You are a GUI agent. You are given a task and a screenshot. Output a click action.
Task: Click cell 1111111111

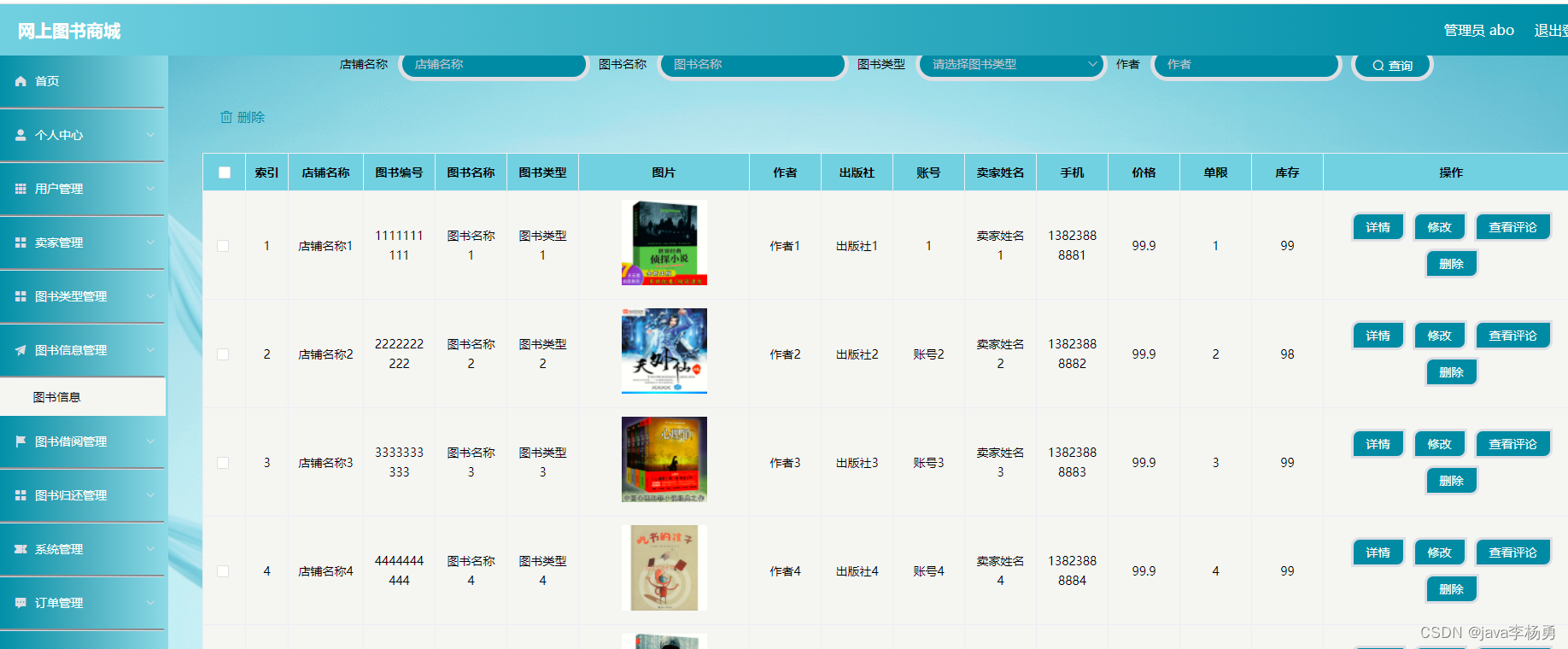click(399, 246)
